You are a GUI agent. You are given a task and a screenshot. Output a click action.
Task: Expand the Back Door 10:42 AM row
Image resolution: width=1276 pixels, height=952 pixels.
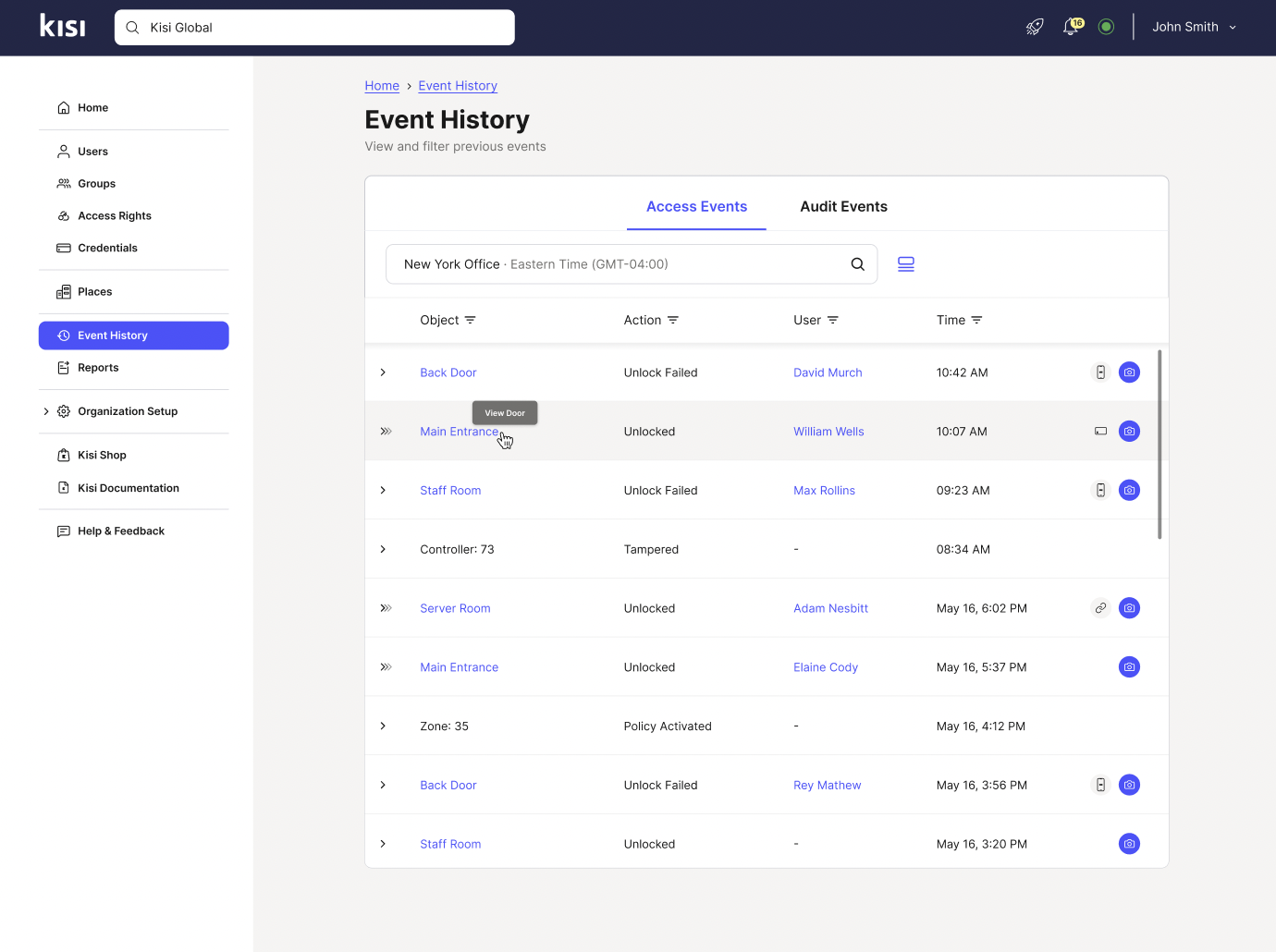coord(383,372)
